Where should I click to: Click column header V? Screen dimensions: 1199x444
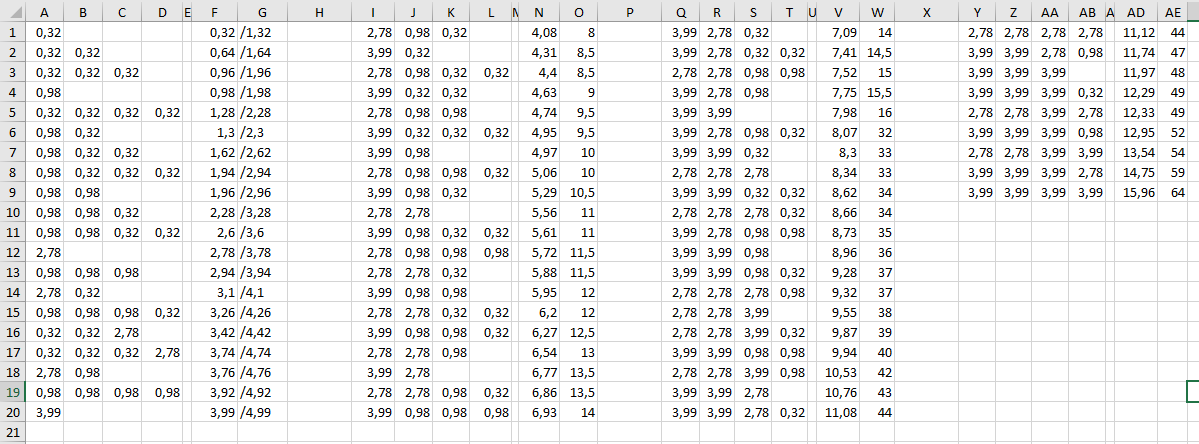(x=839, y=12)
